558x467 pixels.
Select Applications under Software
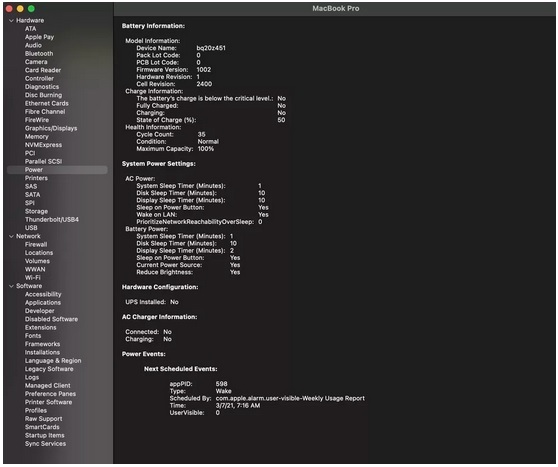pos(43,303)
